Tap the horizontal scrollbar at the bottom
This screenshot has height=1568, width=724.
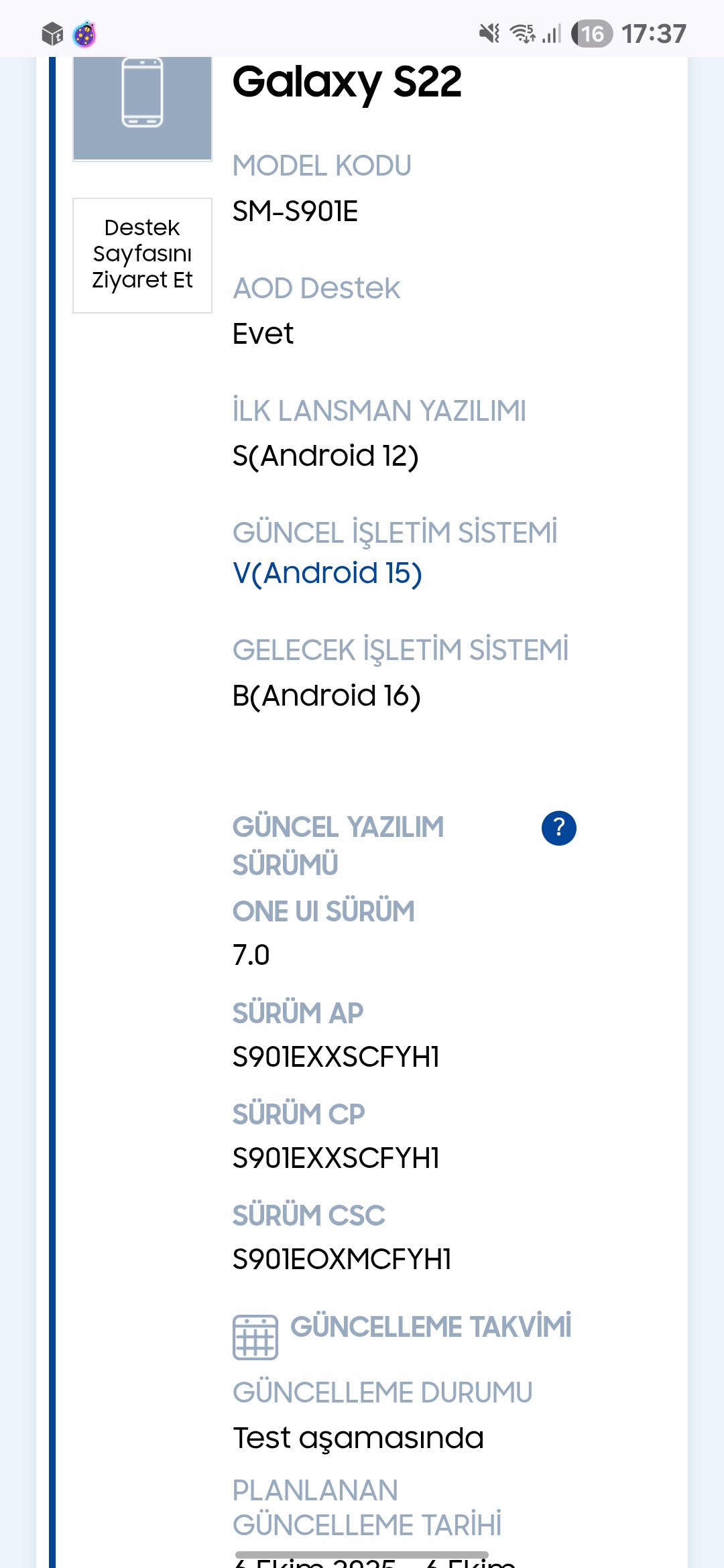point(362,1555)
